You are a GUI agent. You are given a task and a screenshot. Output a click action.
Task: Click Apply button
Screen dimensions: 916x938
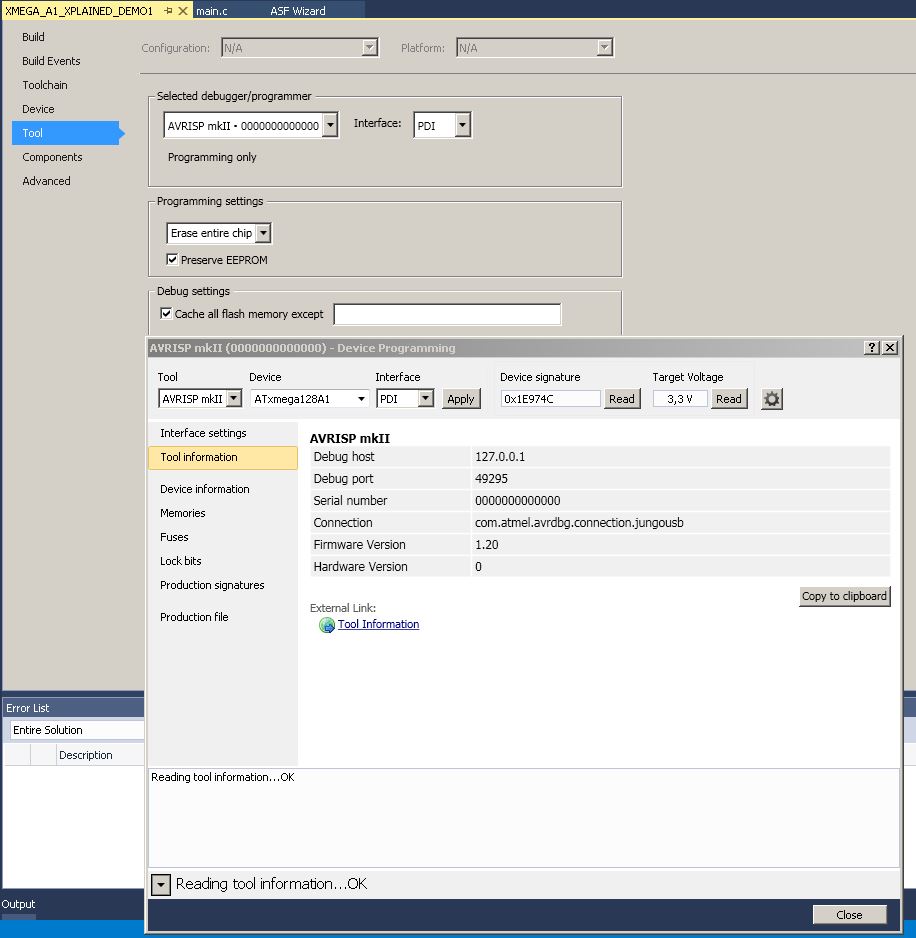[x=461, y=399]
